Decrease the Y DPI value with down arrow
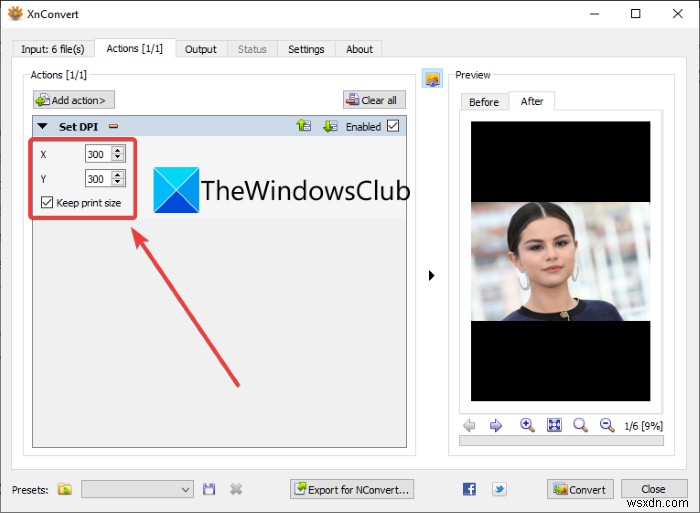The width and height of the screenshot is (700, 513). tap(117, 182)
